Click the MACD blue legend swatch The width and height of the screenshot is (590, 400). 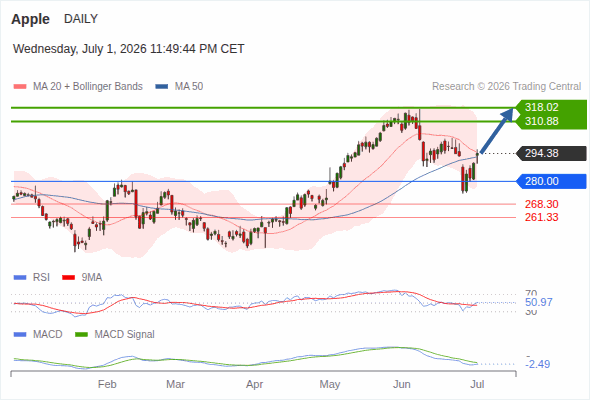pos(20,335)
